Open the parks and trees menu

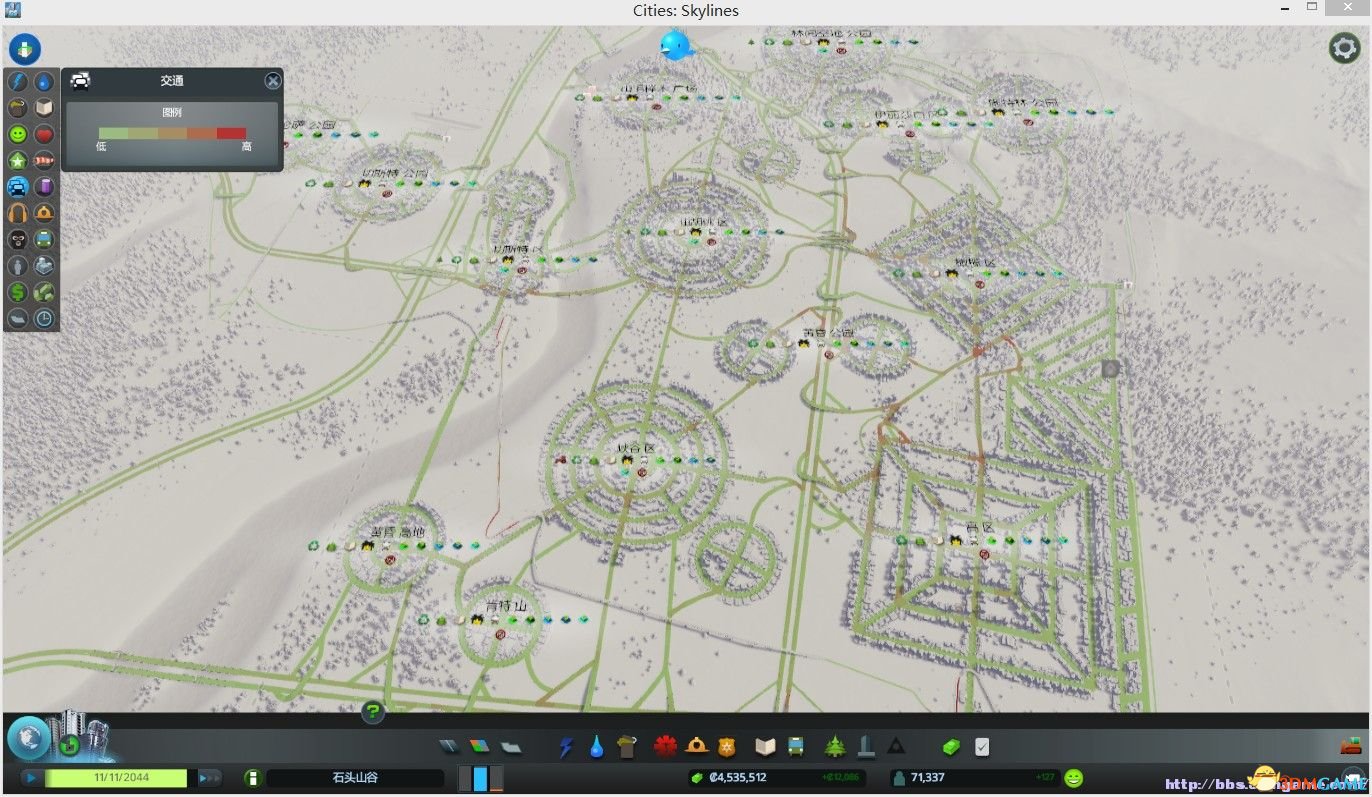[x=834, y=746]
